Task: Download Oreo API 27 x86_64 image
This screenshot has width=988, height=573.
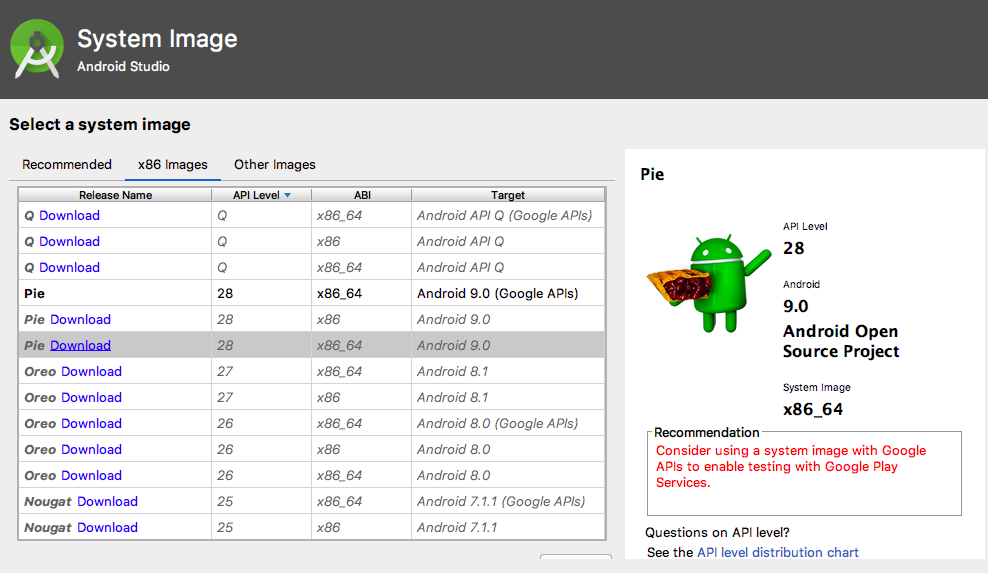Action: (x=91, y=372)
